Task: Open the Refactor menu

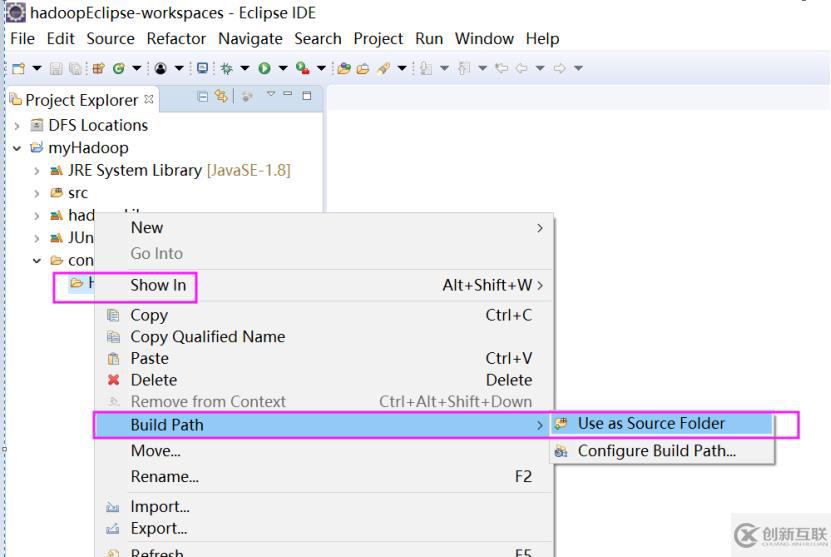Action: click(176, 39)
